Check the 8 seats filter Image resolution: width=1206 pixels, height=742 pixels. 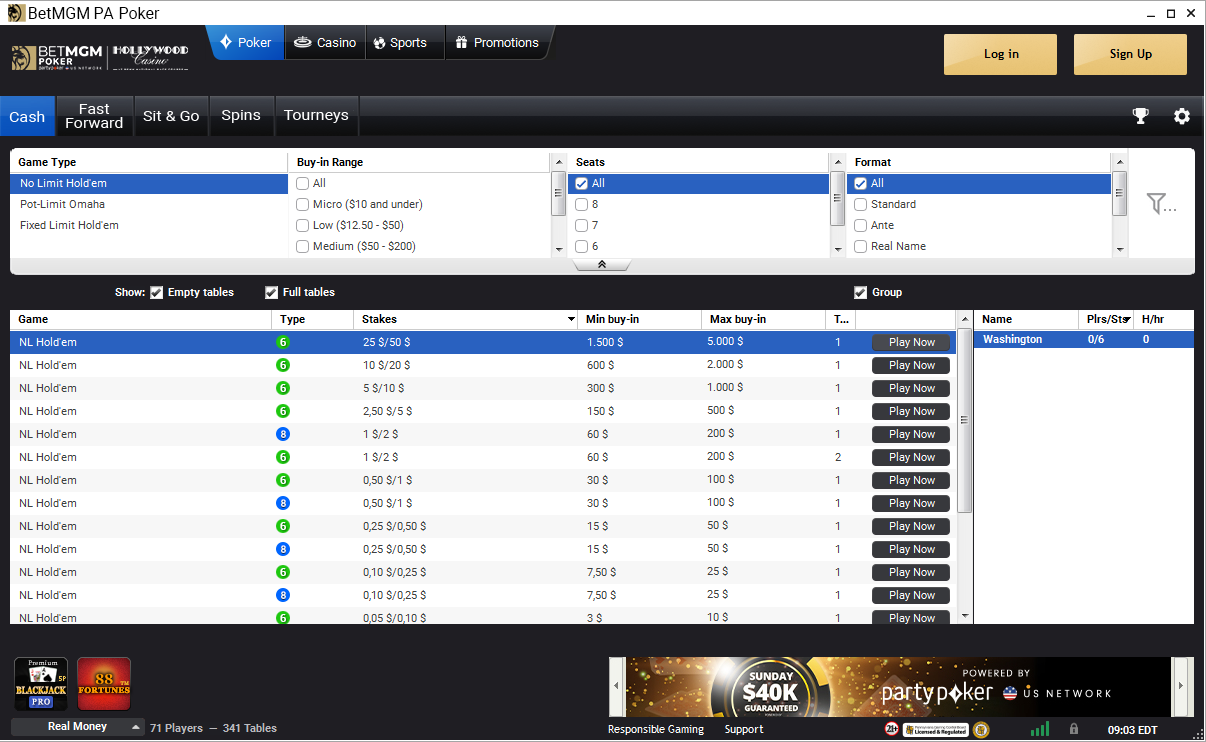pos(581,204)
